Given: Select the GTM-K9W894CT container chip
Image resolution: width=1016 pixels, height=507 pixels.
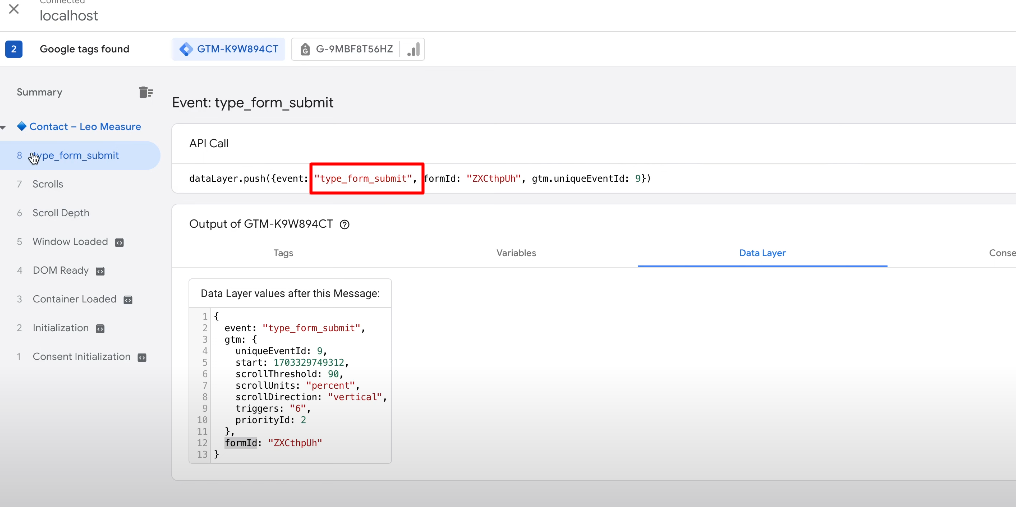Looking at the screenshot, I should 229,49.
